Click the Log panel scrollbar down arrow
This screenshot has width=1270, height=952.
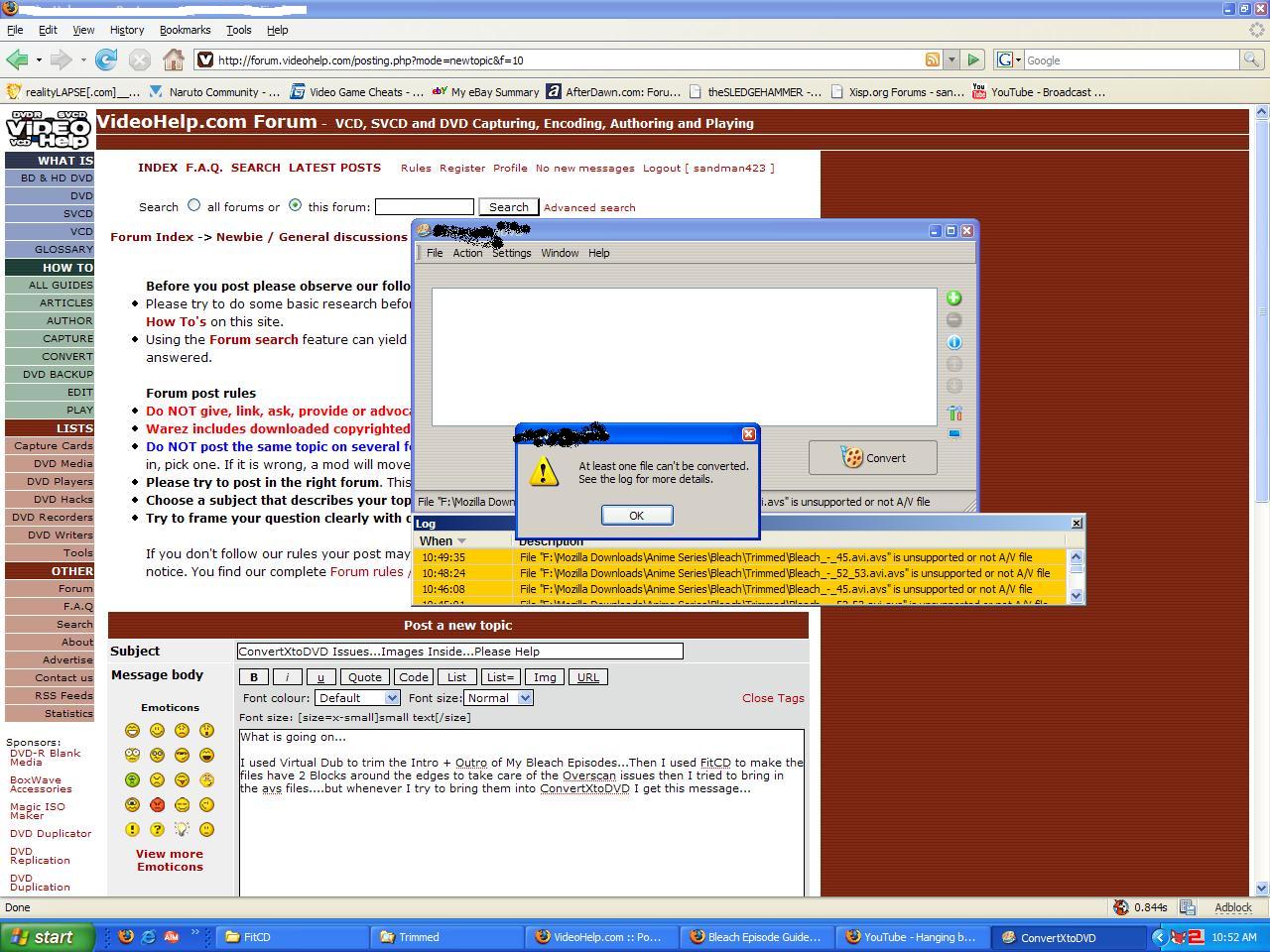click(1076, 596)
